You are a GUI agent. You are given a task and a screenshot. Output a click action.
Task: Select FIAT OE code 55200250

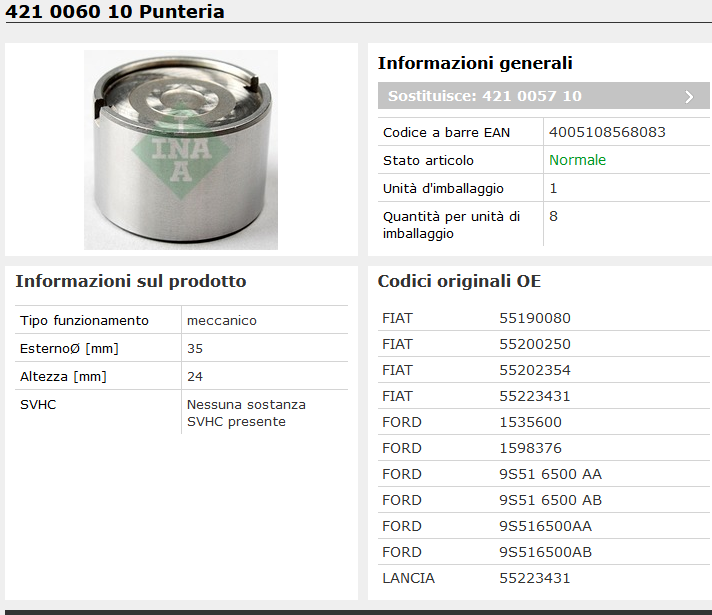(535, 344)
